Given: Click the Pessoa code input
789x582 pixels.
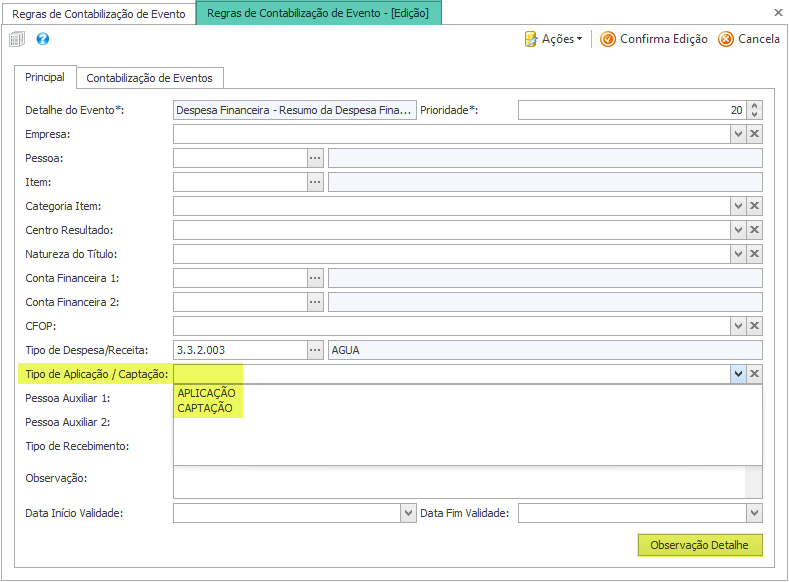Looking at the screenshot, I should pos(240,158).
